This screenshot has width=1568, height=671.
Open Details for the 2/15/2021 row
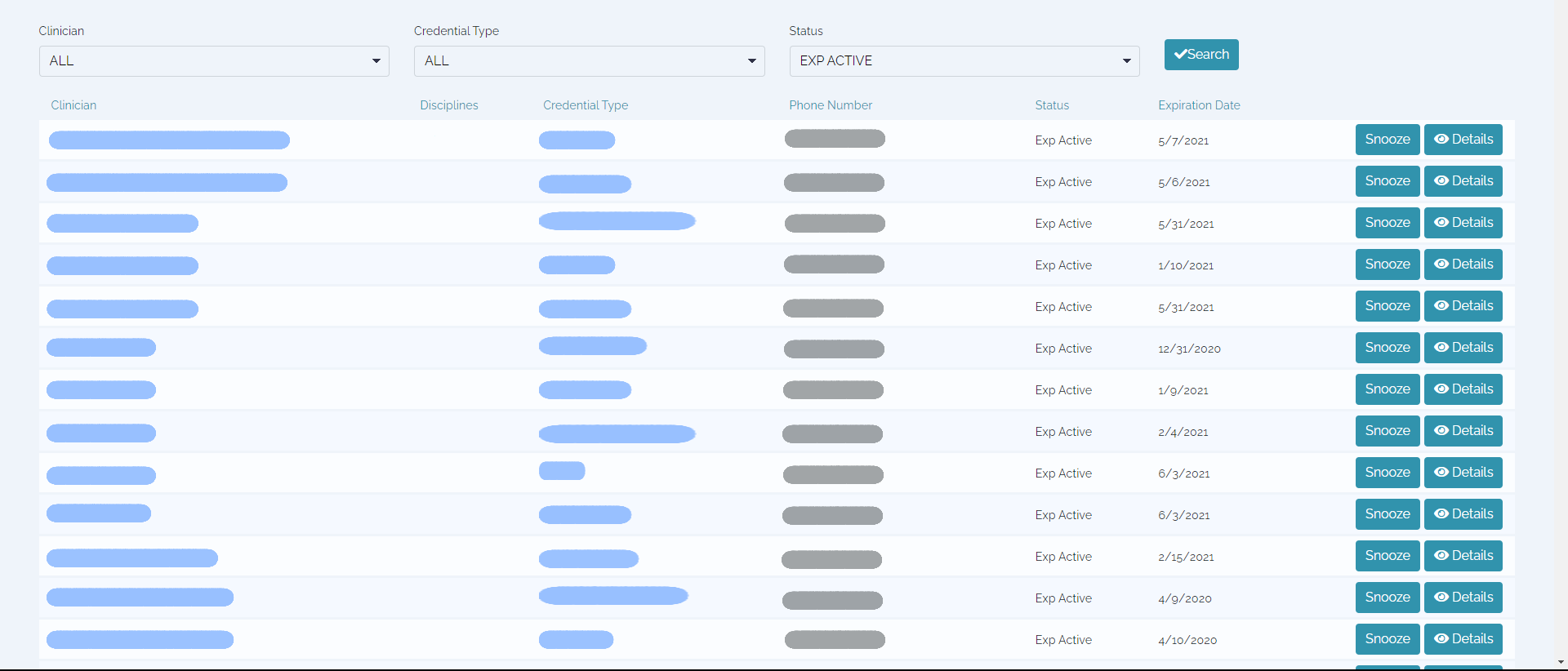(1463, 556)
